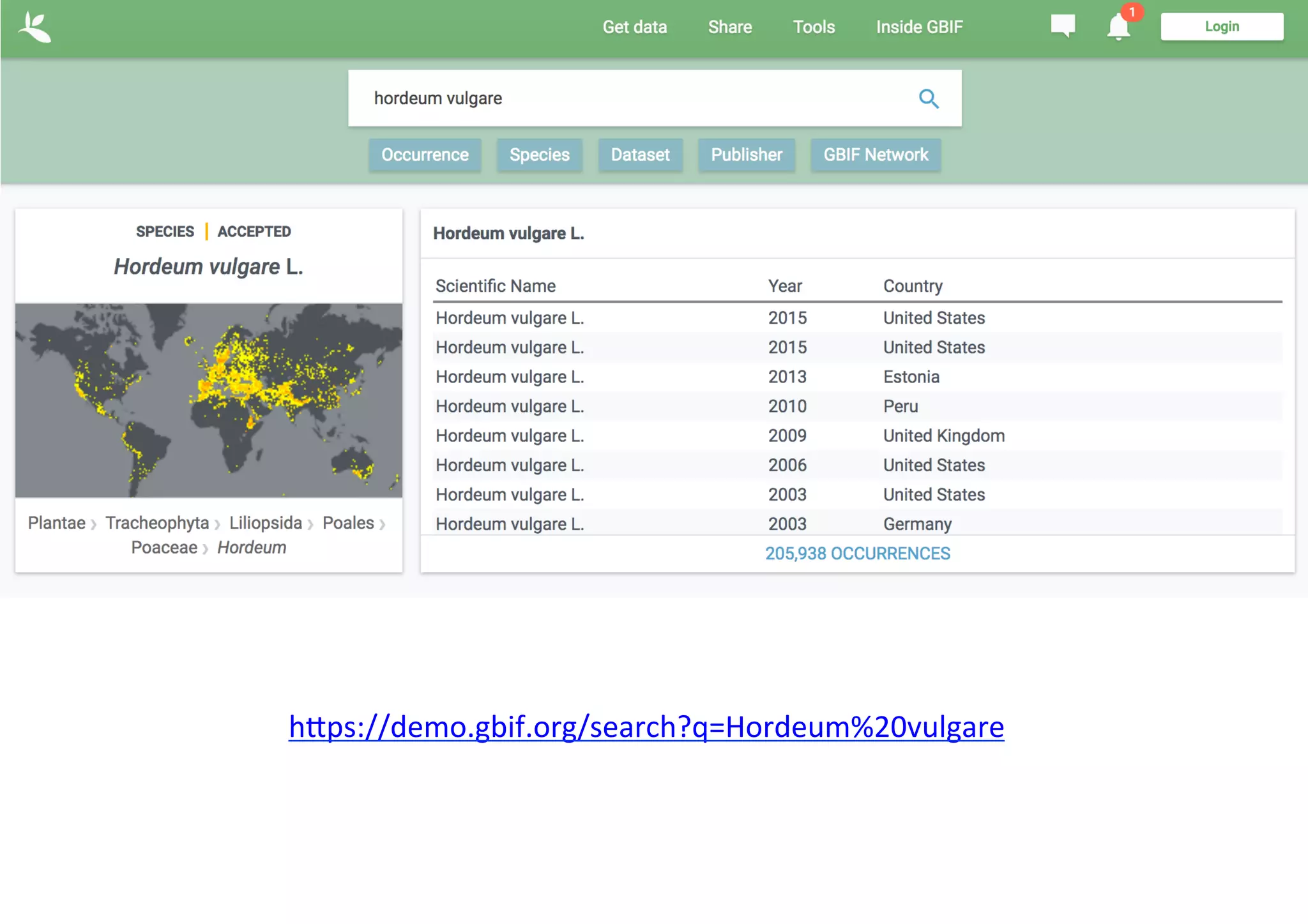Filter by Publisher
The width and height of the screenshot is (1308, 924).
[747, 155]
